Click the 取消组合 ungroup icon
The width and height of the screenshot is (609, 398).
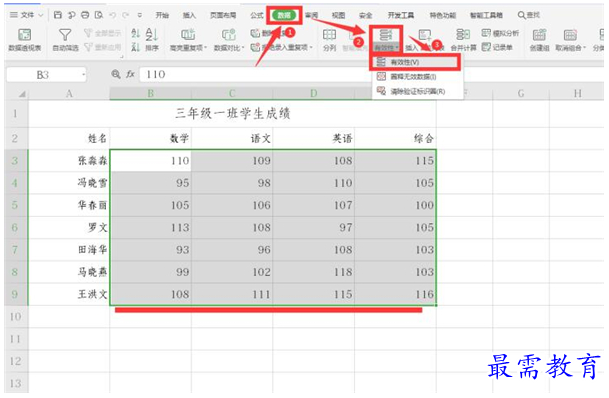point(570,35)
